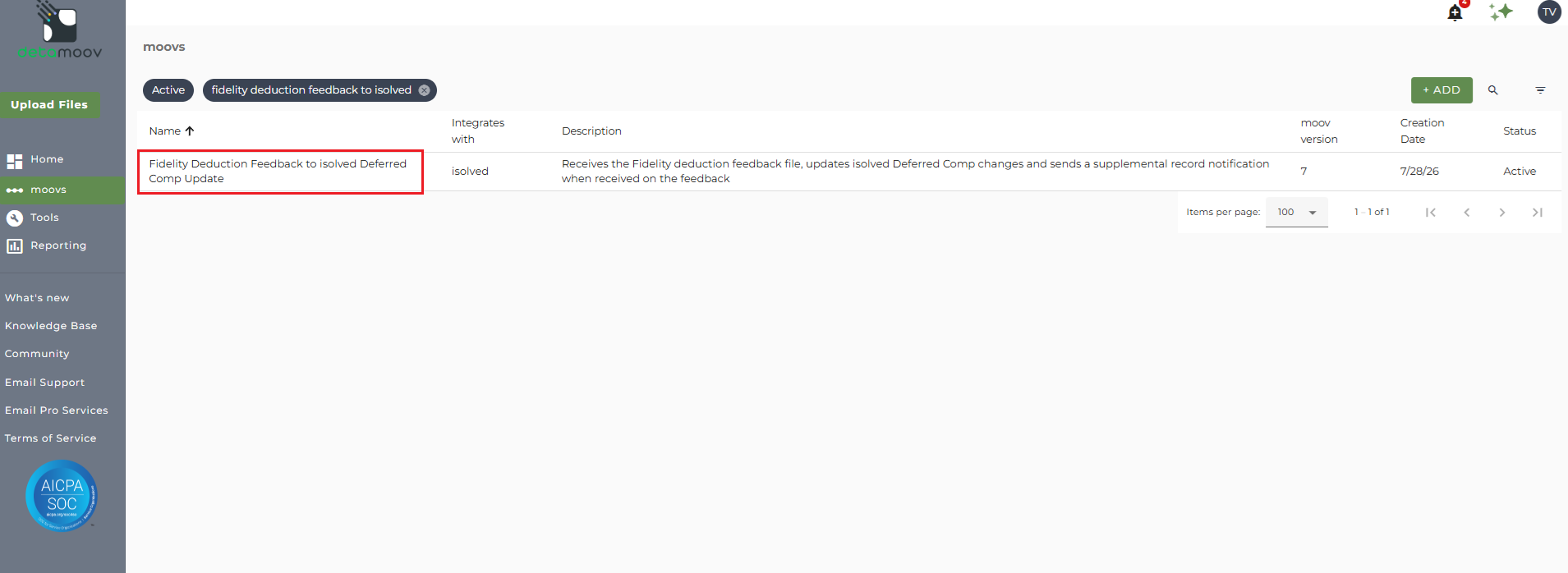This screenshot has height=573, width=1568.
Task: Click the description text starting 'Receives the Fidelity'
Action: 915,172
